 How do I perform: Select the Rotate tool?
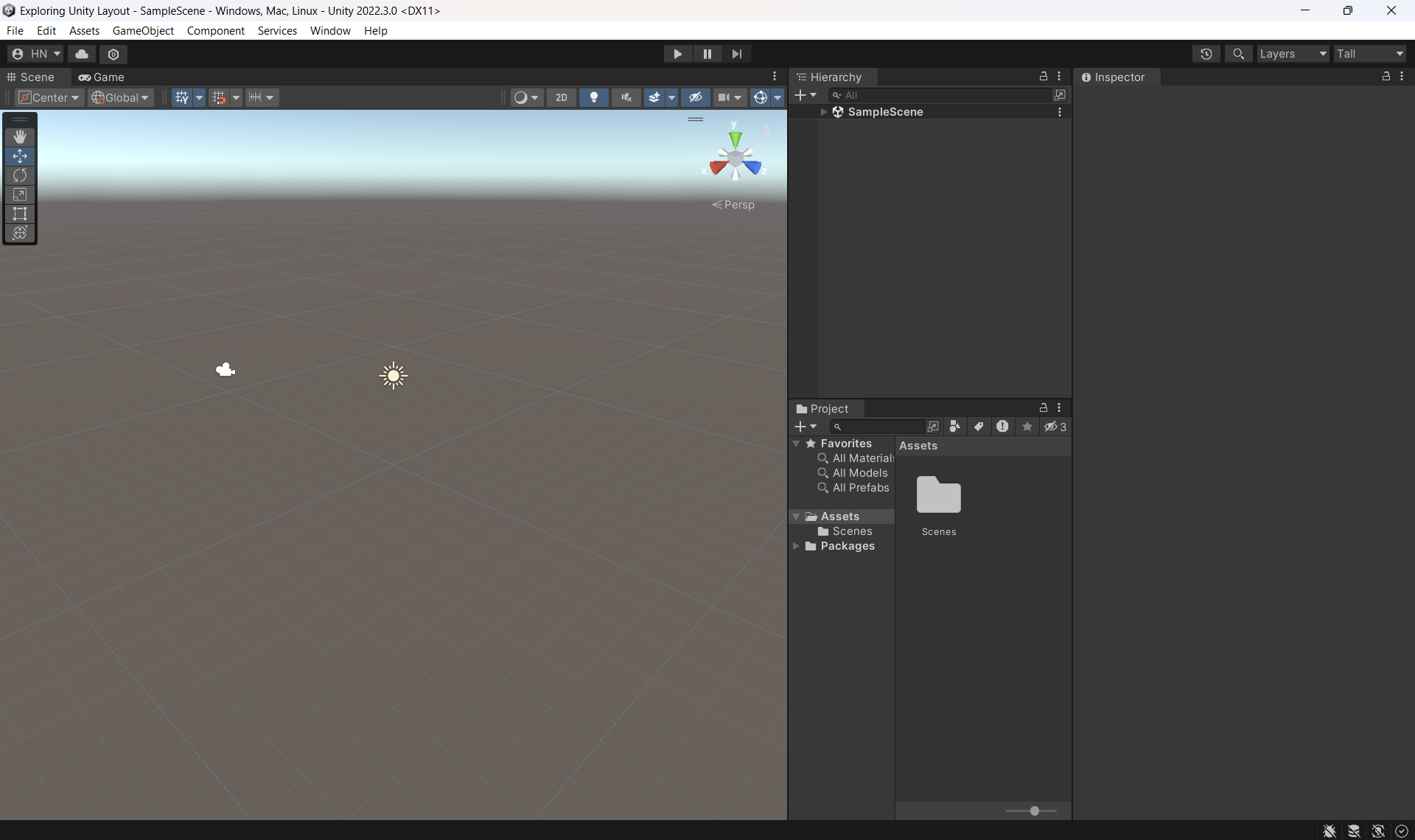(20, 175)
